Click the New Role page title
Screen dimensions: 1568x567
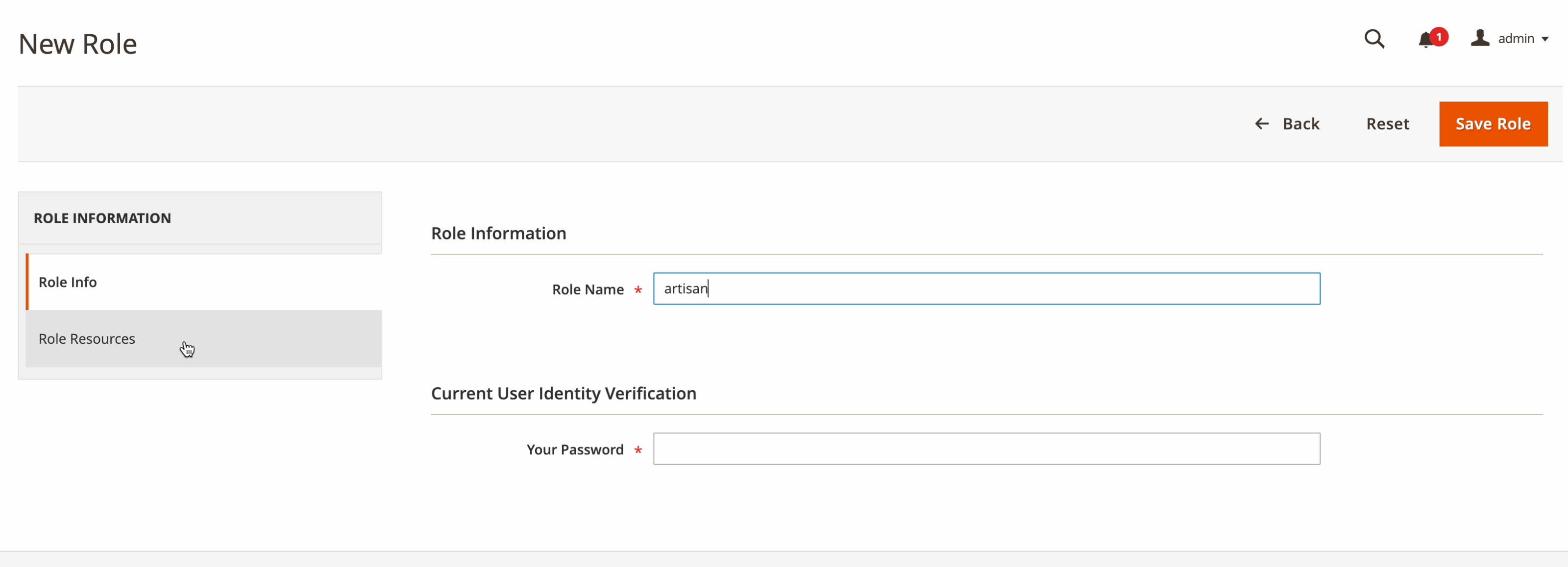click(x=78, y=45)
